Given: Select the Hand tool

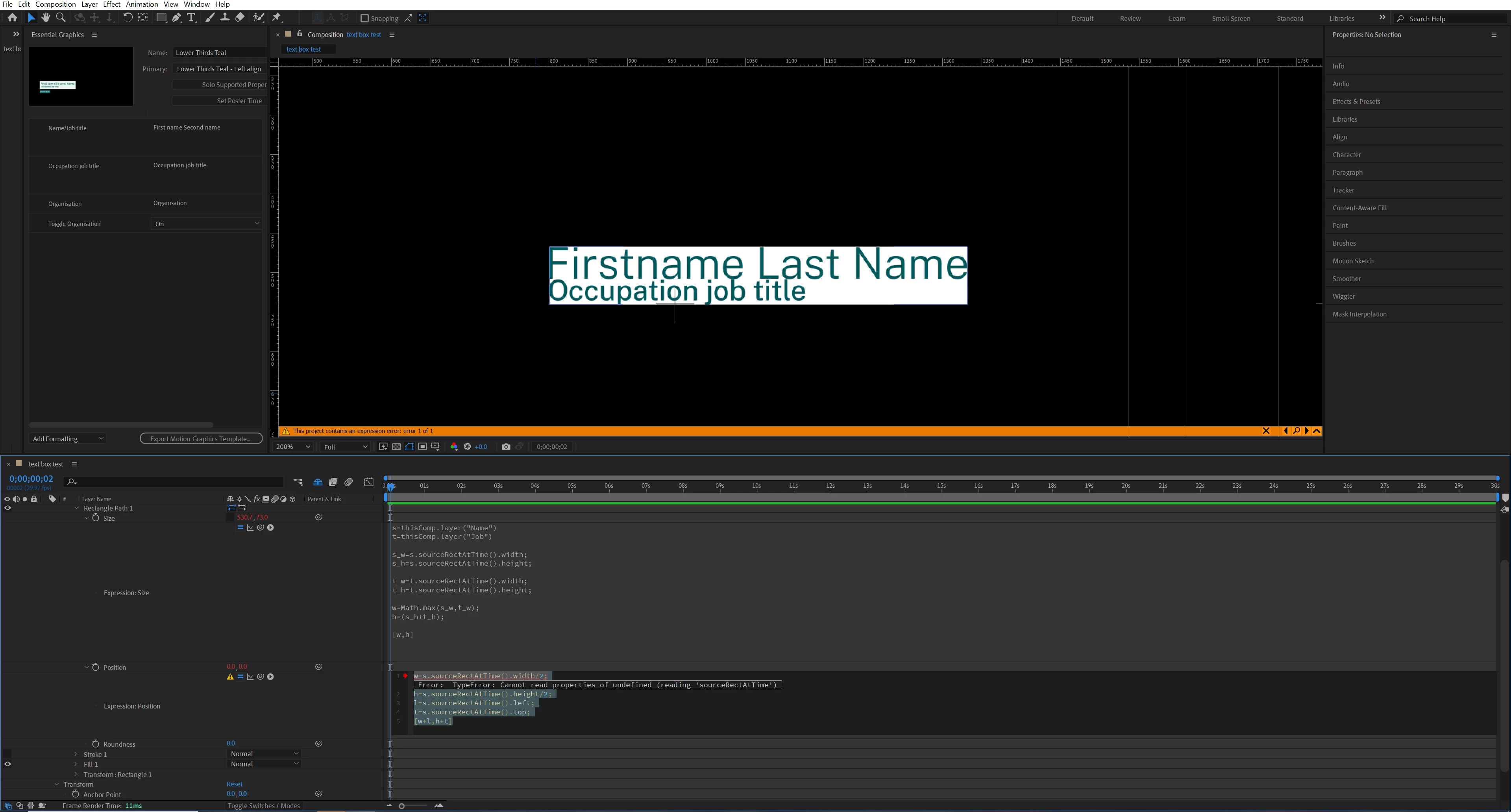Looking at the screenshot, I should [46, 18].
